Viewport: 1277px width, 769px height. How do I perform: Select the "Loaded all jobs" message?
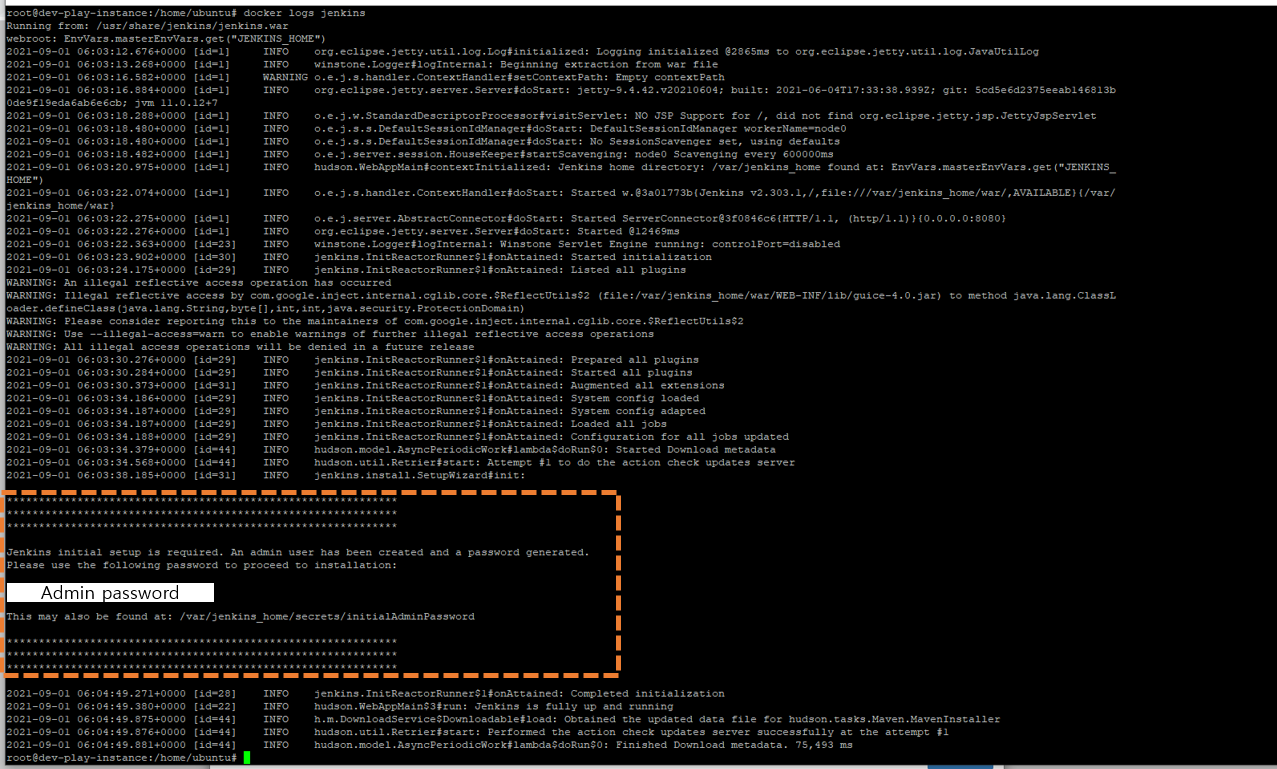[x=619, y=424]
